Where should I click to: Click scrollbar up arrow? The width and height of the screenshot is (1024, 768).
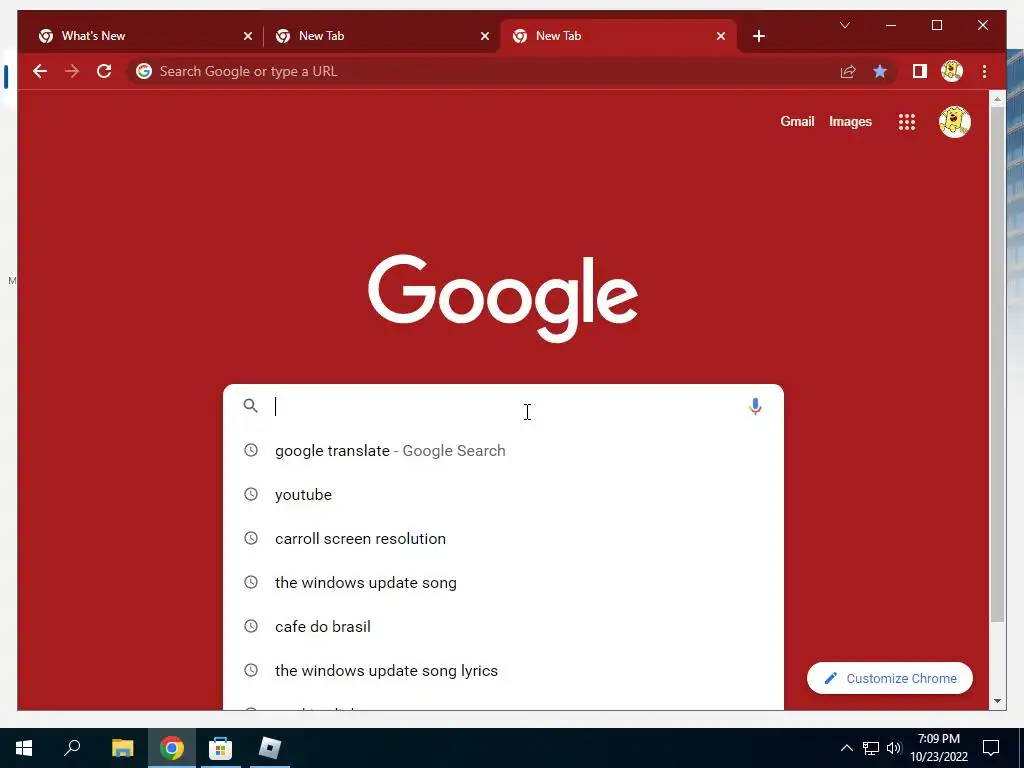997,99
